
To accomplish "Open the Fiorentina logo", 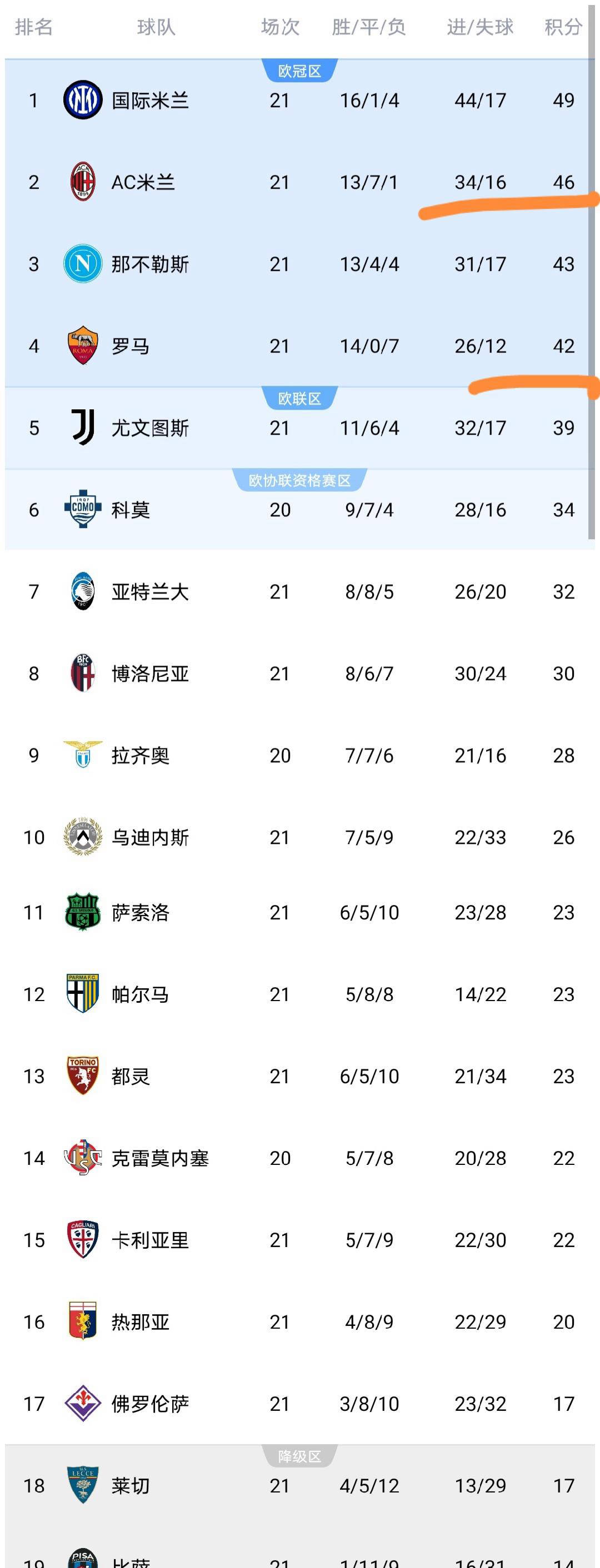I will click(x=83, y=1403).
